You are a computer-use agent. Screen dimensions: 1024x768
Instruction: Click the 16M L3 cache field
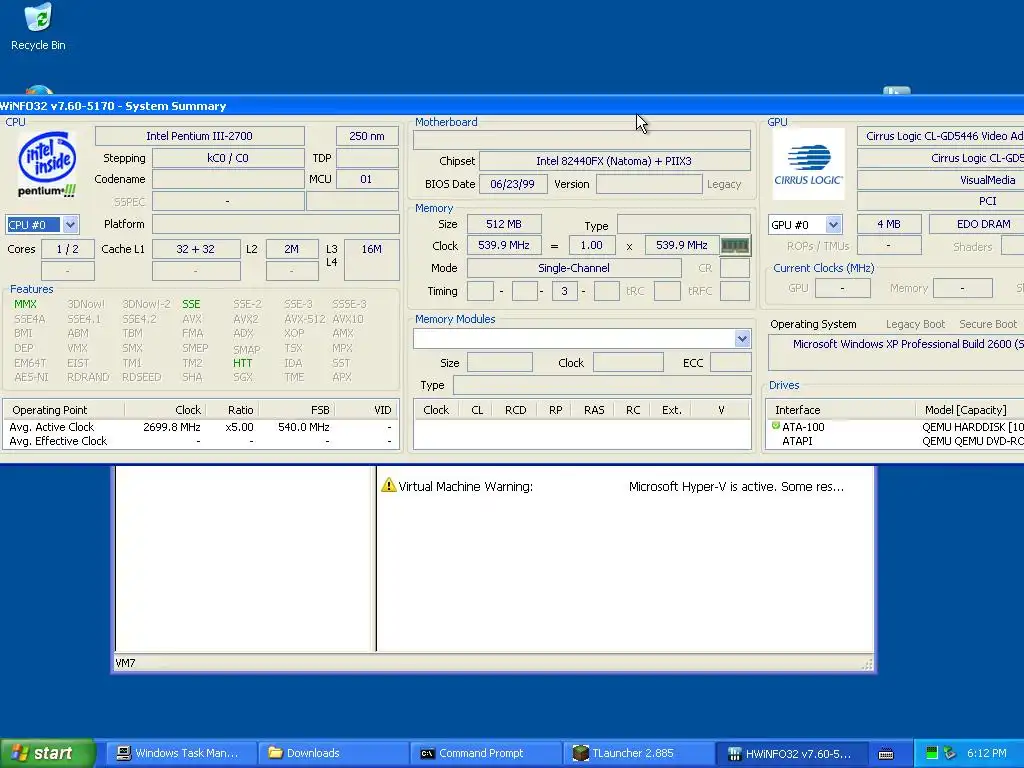372,259
